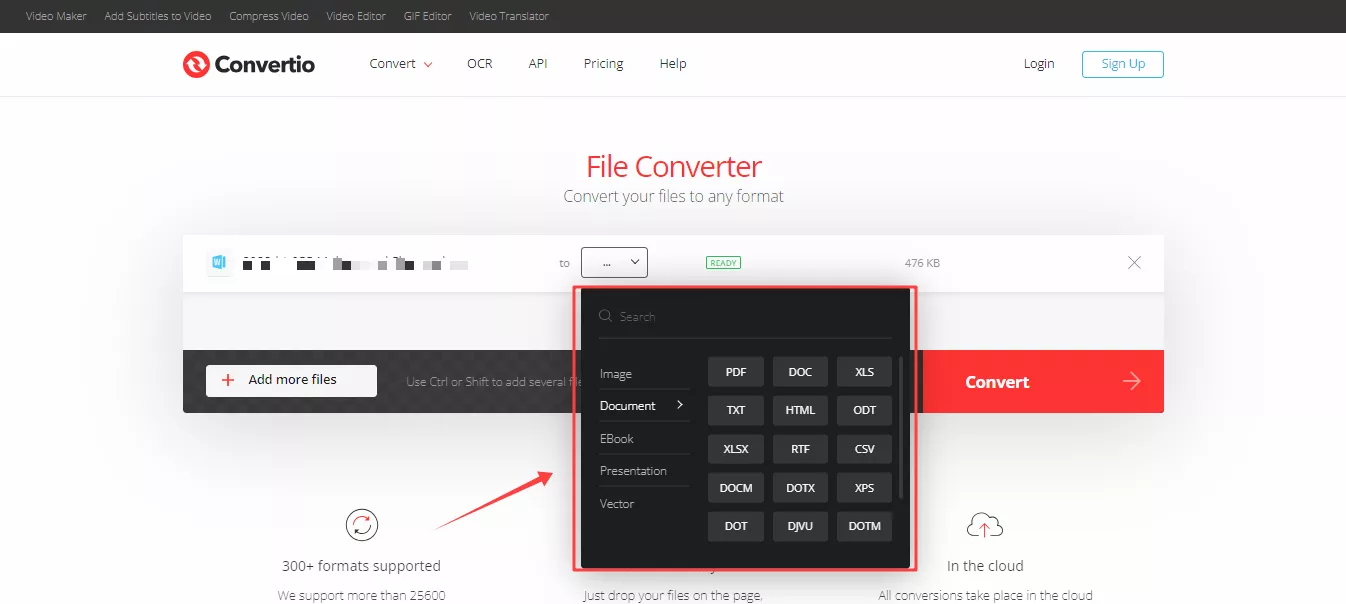Click the arrow icon inside the Convert button
1346x604 pixels.
coord(1131,381)
